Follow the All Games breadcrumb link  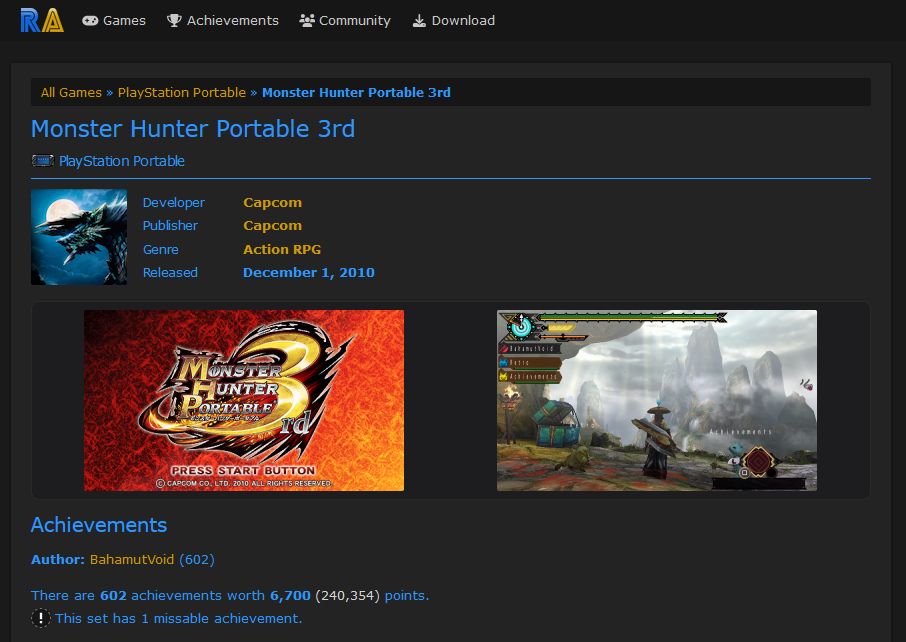coord(70,92)
